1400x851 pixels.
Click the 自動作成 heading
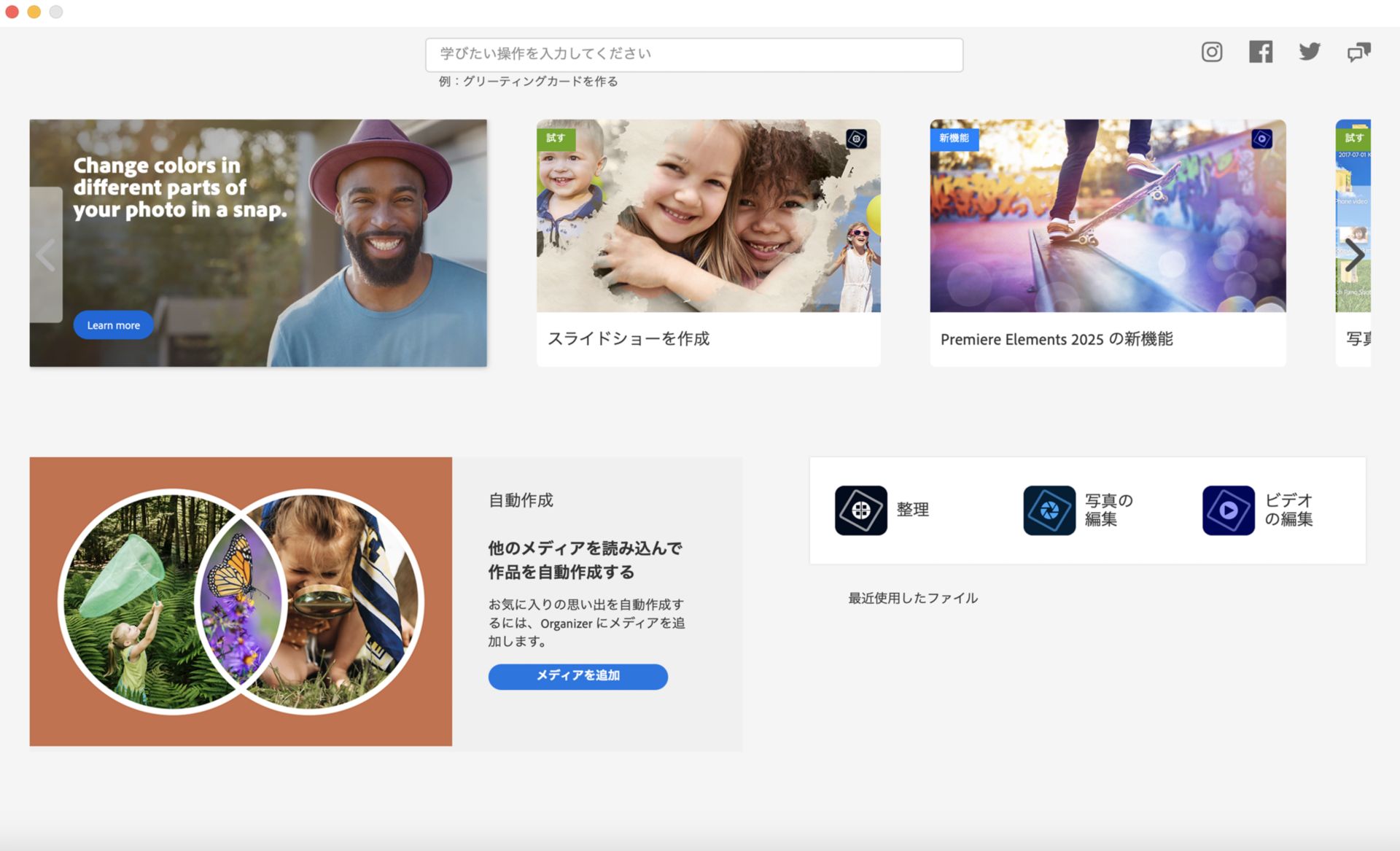click(521, 500)
